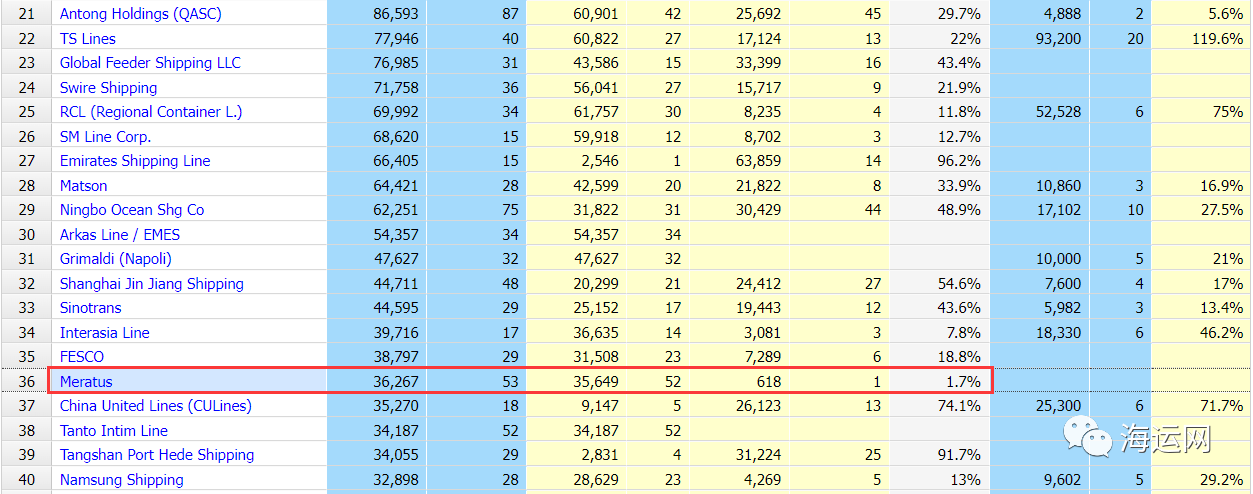Click Antong total TEU value 86,593

395,14
